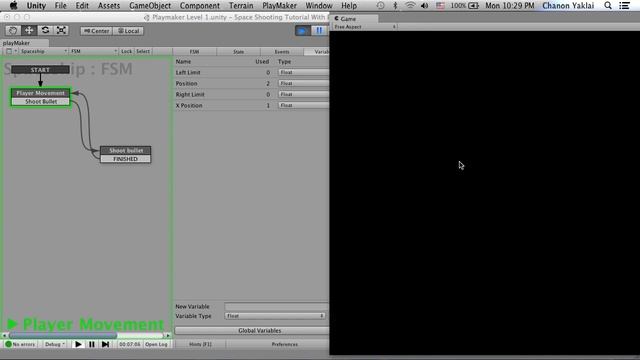The image size is (640, 360).
Task: Select the Hand tool in Unity toolbar
Action: pos(13,31)
